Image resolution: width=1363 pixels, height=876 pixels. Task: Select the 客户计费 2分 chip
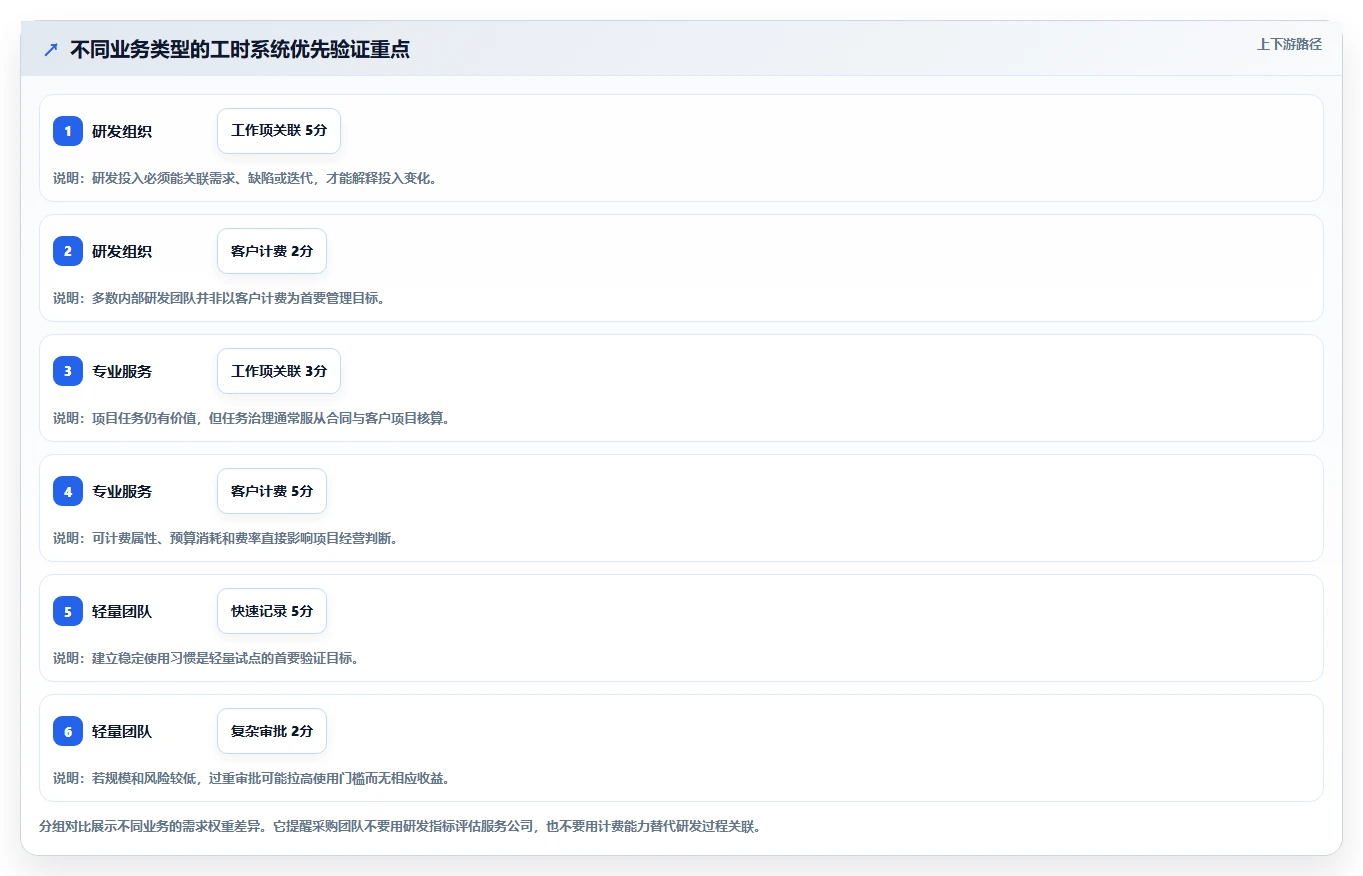click(272, 251)
